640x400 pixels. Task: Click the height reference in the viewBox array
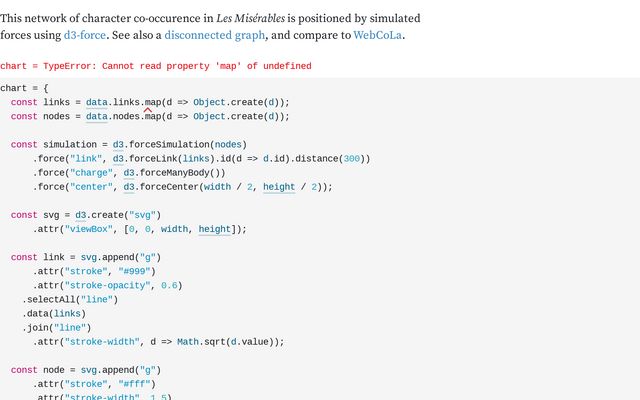[x=215, y=229]
